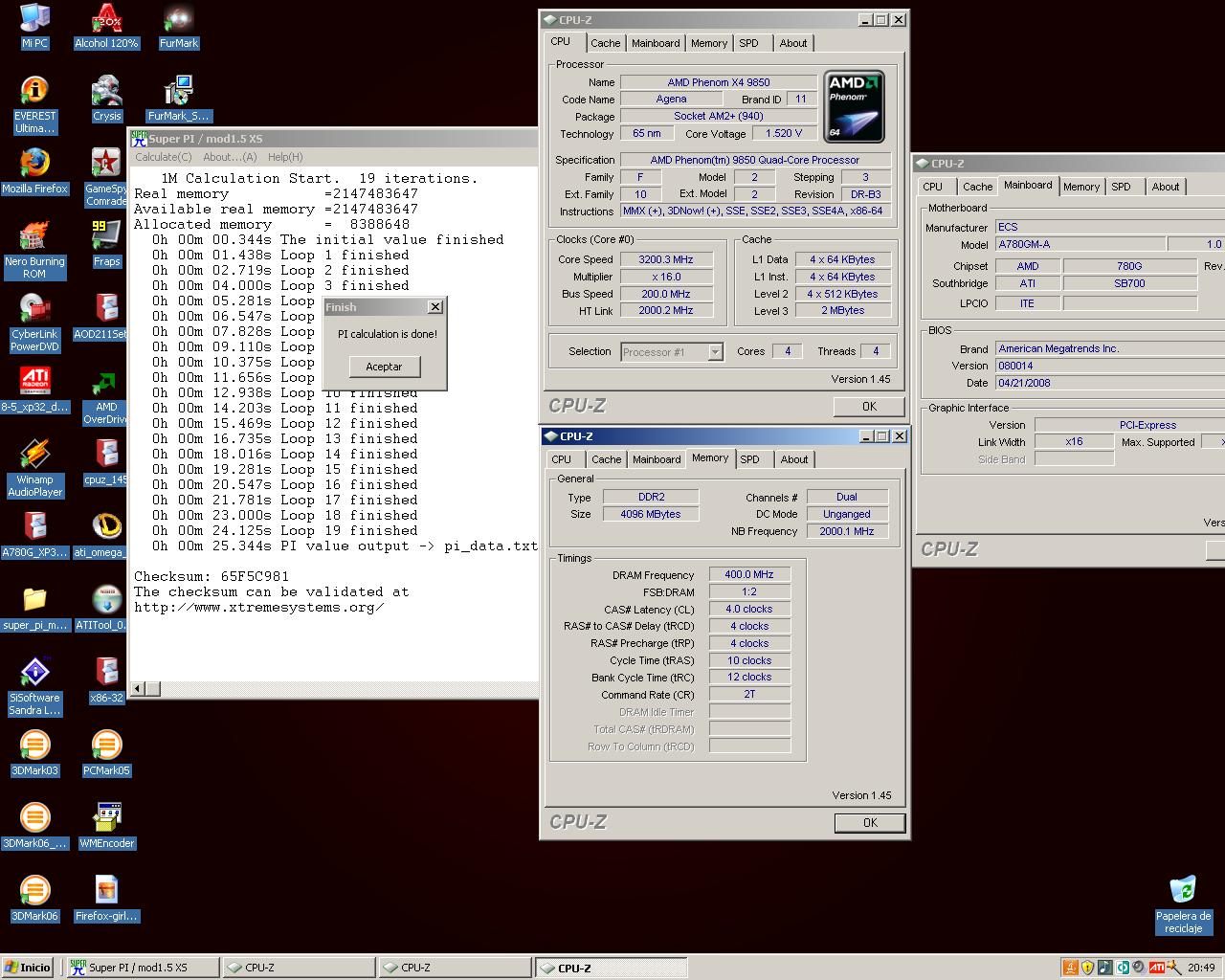Click OK in the Memory CPU-Z window
The width and height of the screenshot is (1225, 980).
(x=870, y=822)
